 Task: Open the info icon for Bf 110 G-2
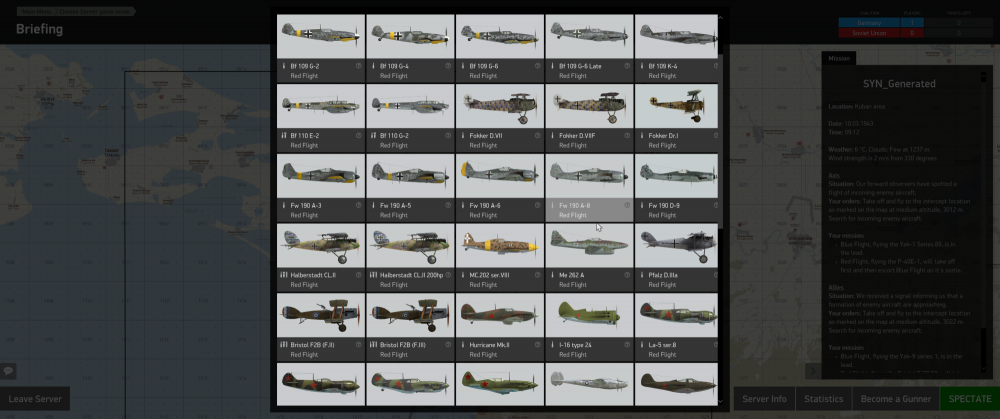coord(448,135)
